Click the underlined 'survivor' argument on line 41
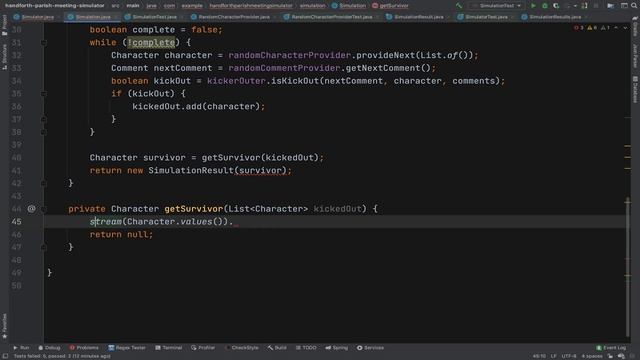Screen dimensions: 640x360 [x=260, y=170]
